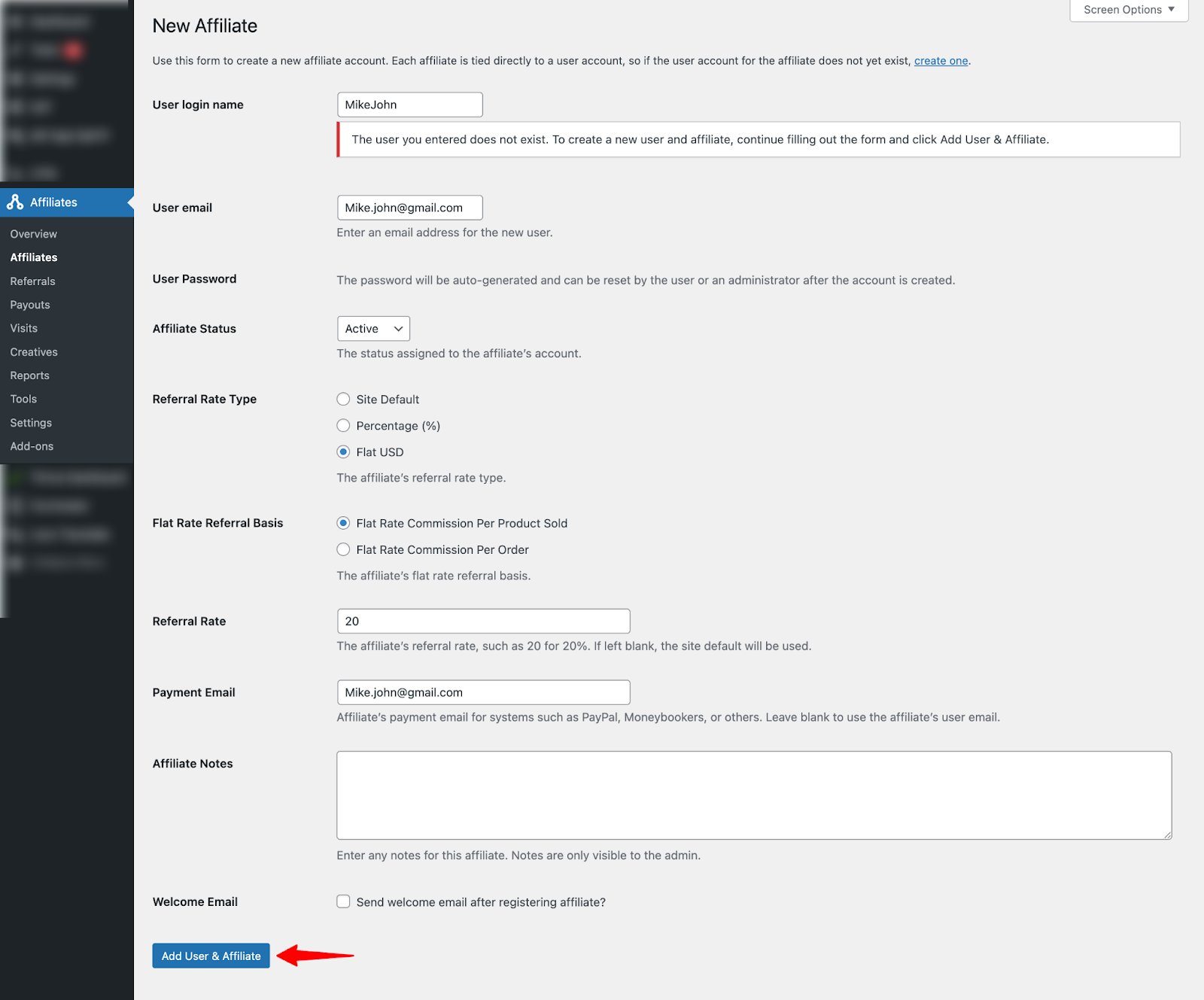Open Settings under the Affiliates menu
Screen dimensions: 1204x1000
click(x=30, y=422)
